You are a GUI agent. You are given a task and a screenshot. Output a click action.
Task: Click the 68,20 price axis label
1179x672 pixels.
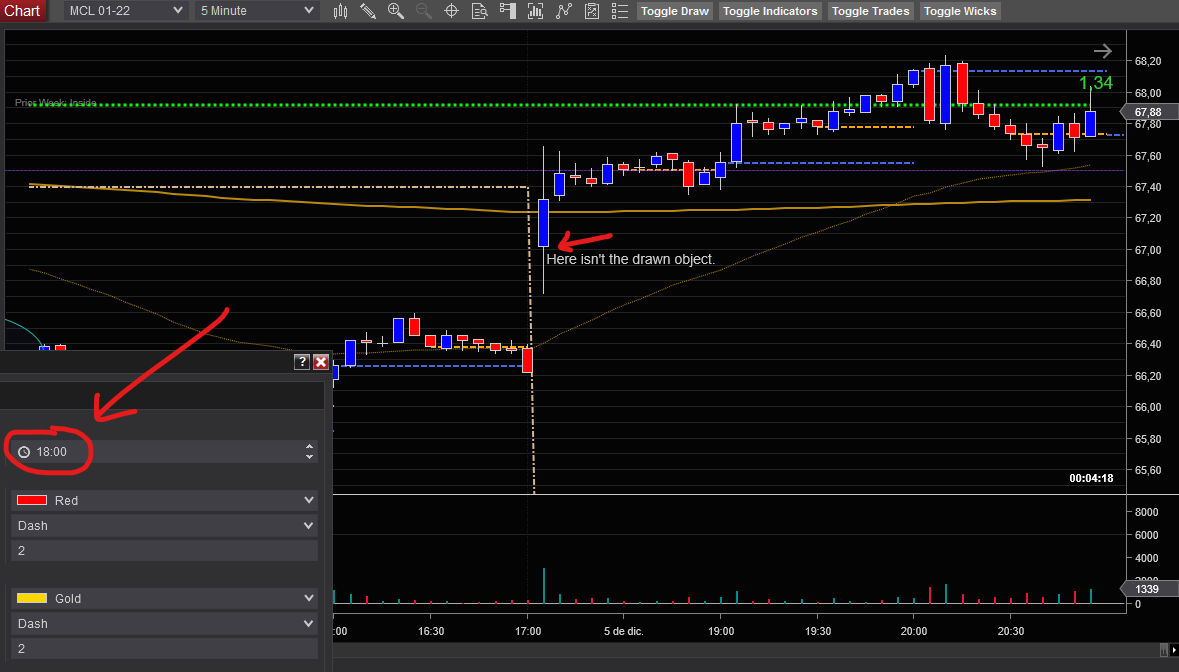1147,62
